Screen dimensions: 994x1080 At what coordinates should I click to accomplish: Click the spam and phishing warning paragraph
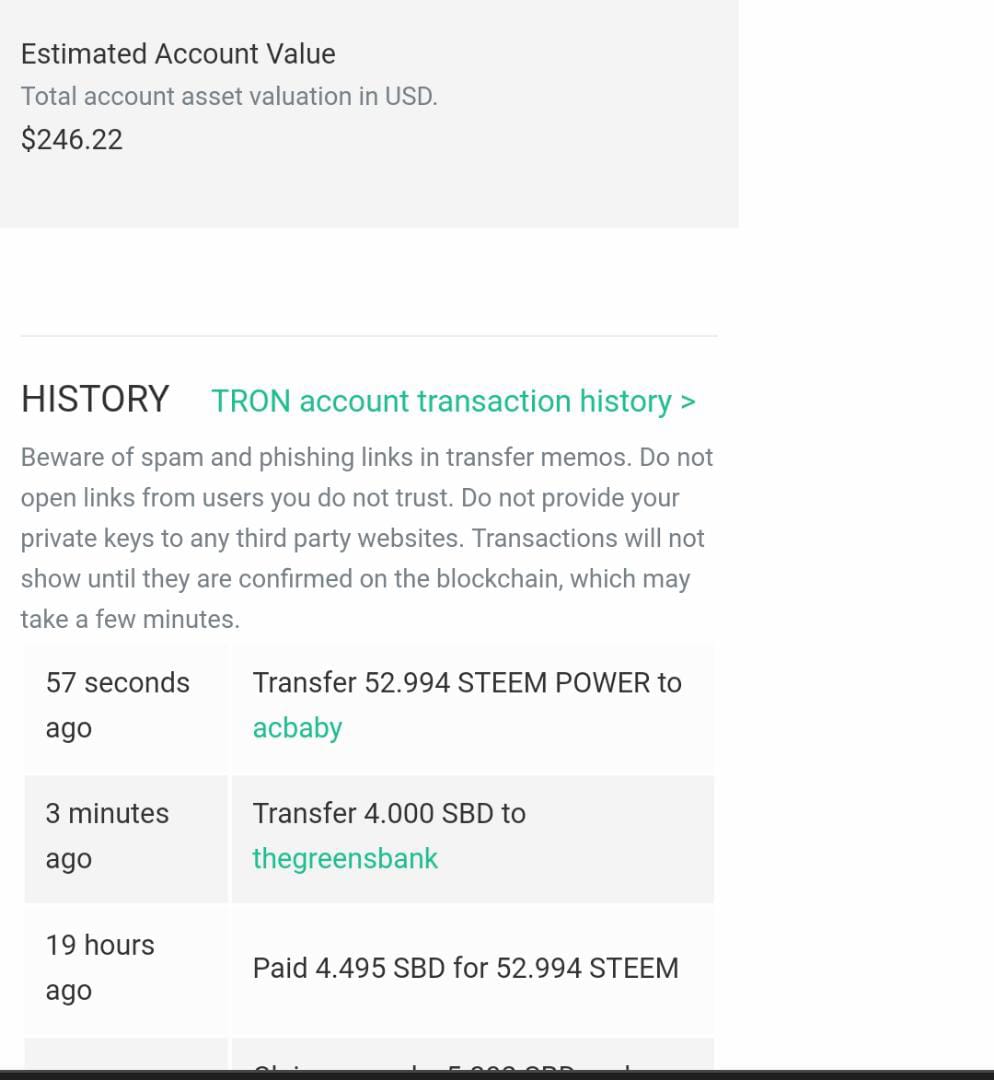click(x=367, y=538)
